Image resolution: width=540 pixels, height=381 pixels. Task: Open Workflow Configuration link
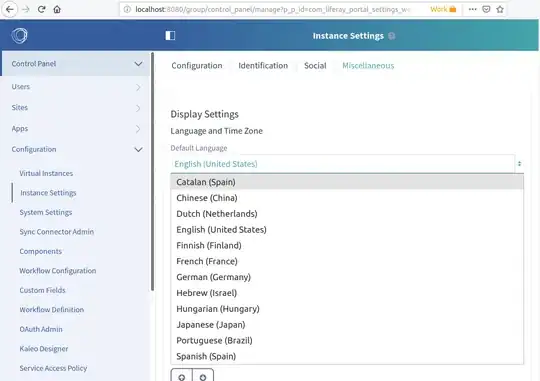tap(58, 271)
